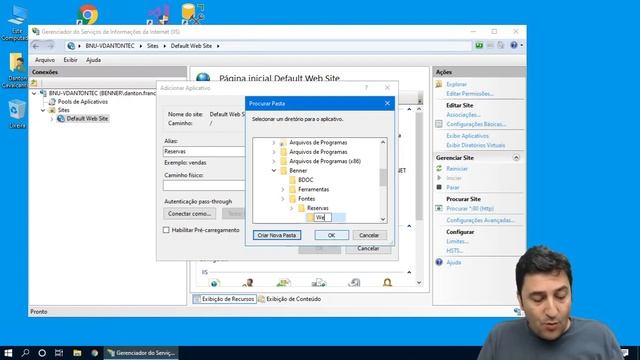Click Sites in the breadcrumb path
Screen dimensions: 640x360
(x=153, y=46)
